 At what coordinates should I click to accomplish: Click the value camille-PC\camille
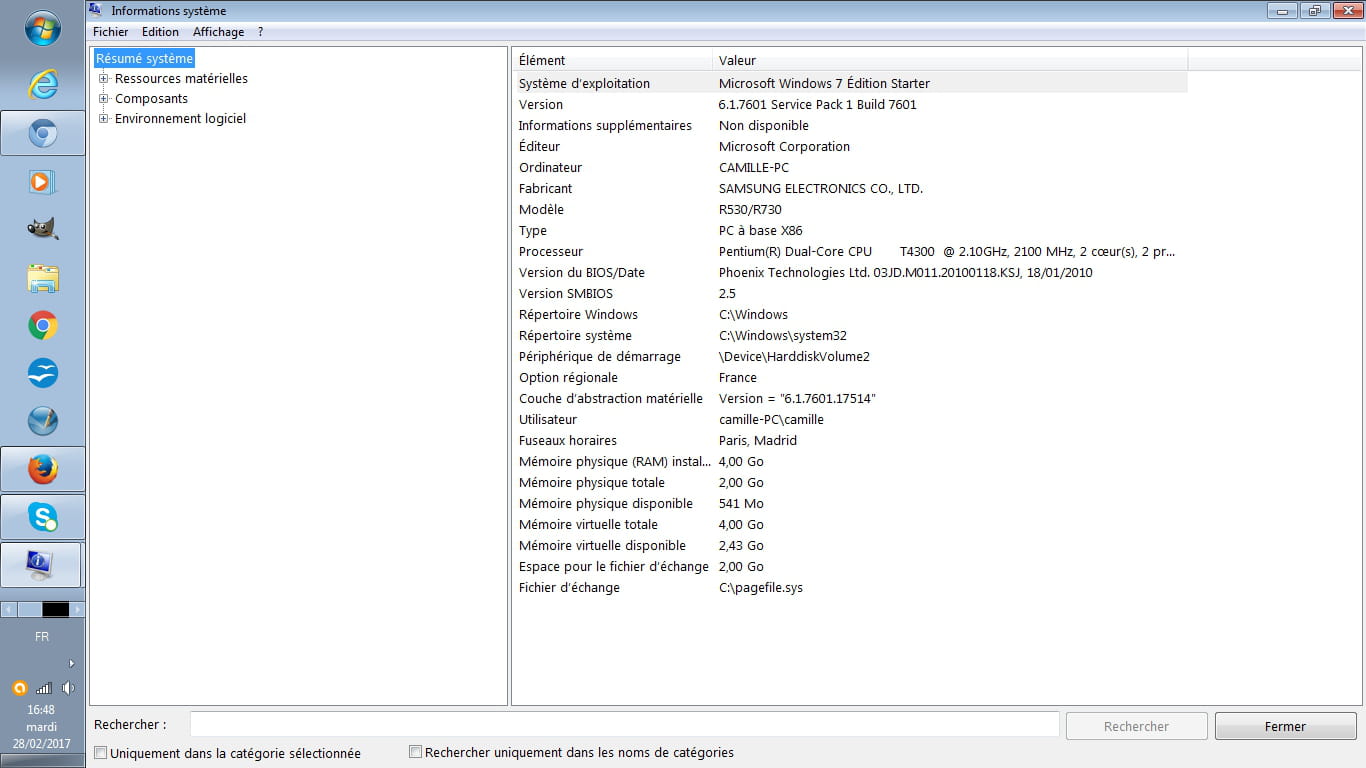[771, 419]
